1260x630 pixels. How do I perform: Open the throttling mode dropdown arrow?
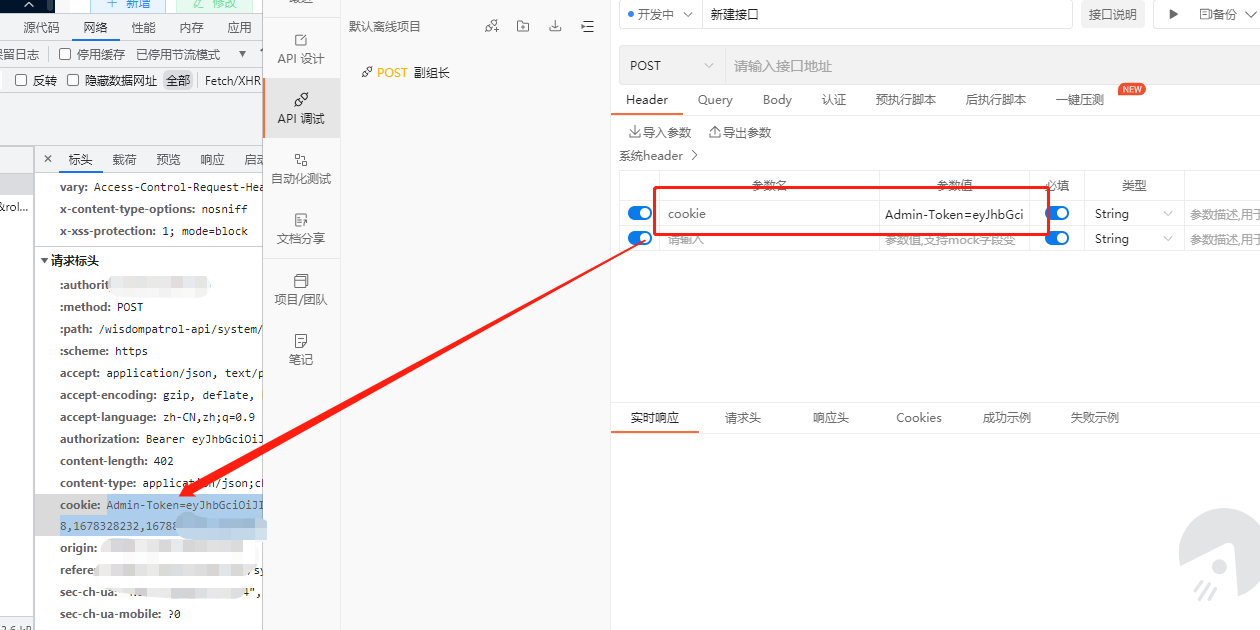click(x=242, y=54)
